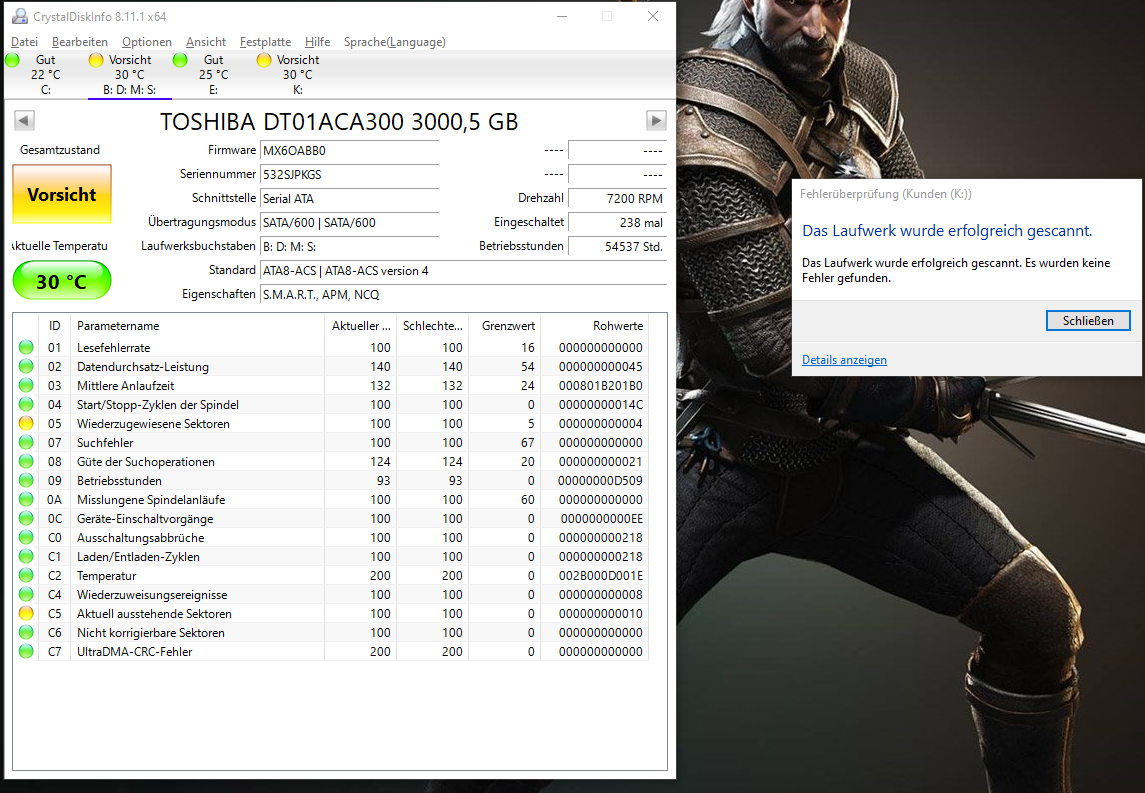Click the Eingeschaltet value 238 mal

(x=617, y=223)
